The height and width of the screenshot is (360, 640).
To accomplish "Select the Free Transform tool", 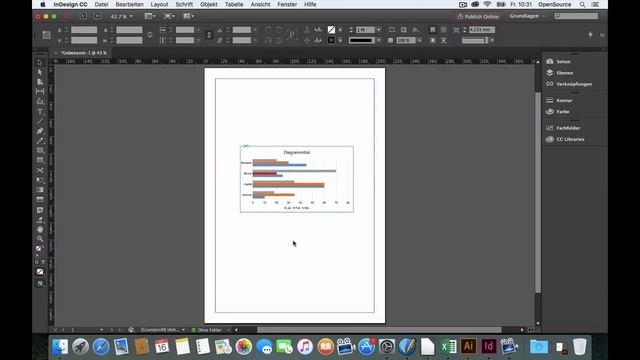I will click(40, 180).
